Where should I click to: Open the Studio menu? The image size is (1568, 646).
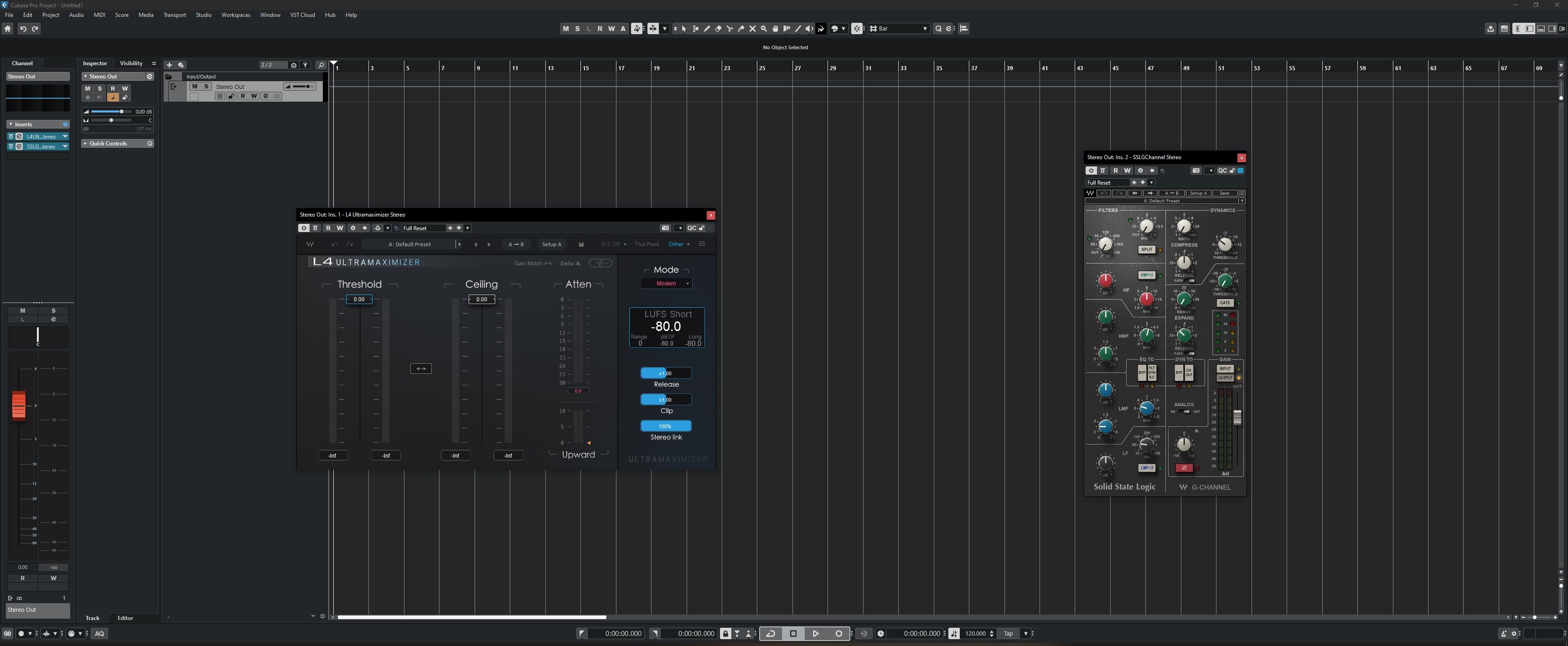203,15
